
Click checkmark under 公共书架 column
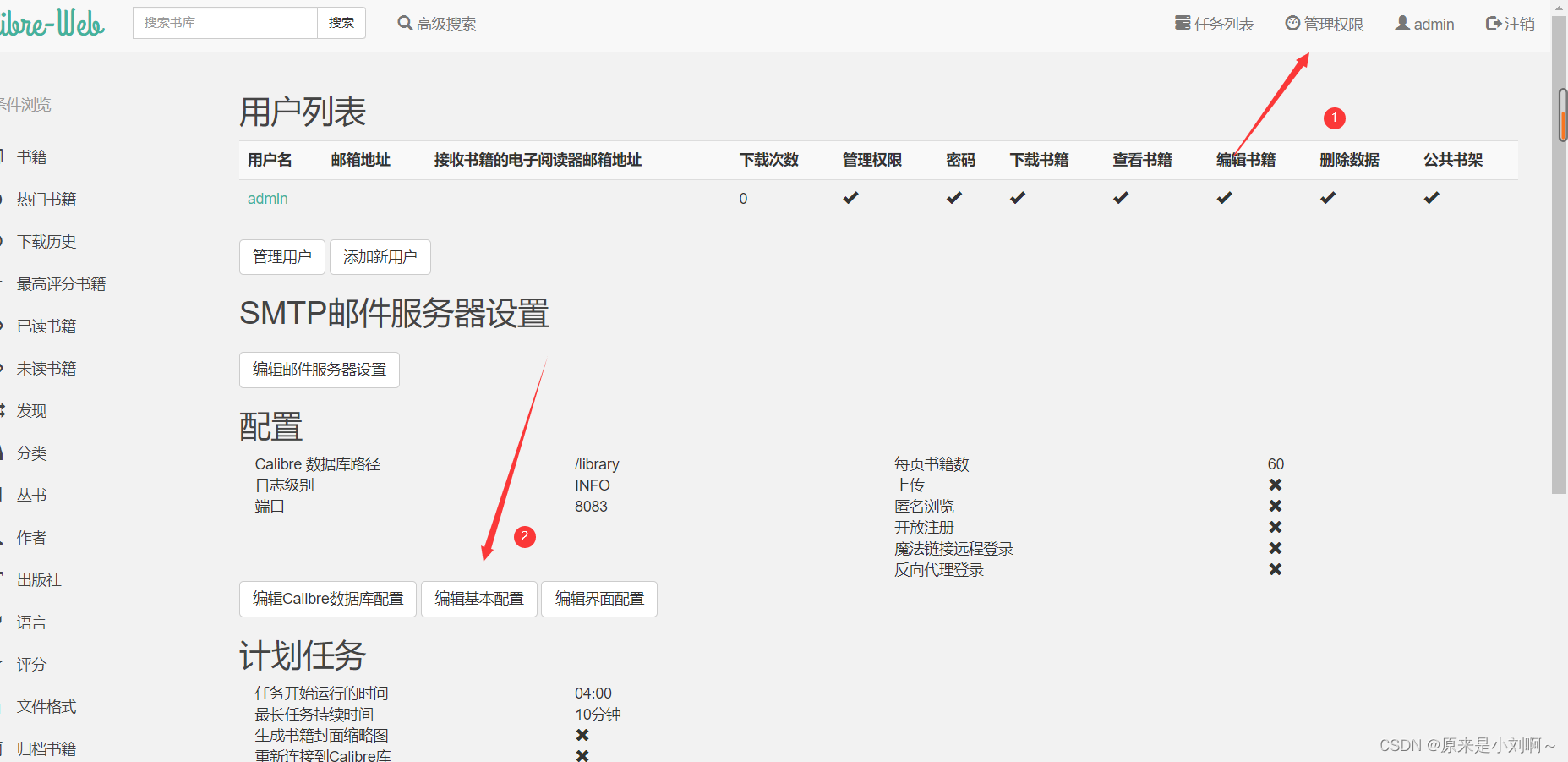click(x=1432, y=198)
